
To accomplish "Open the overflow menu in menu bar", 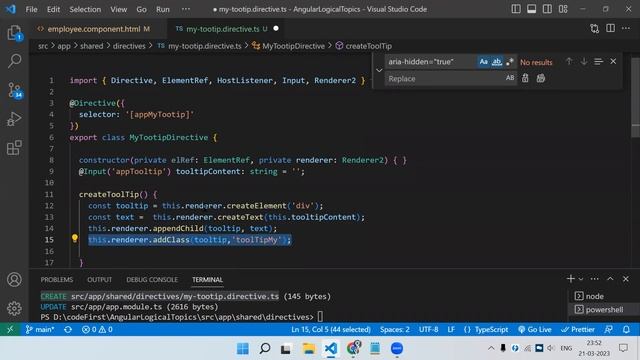I will pyautogui.click(x=186, y=9).
